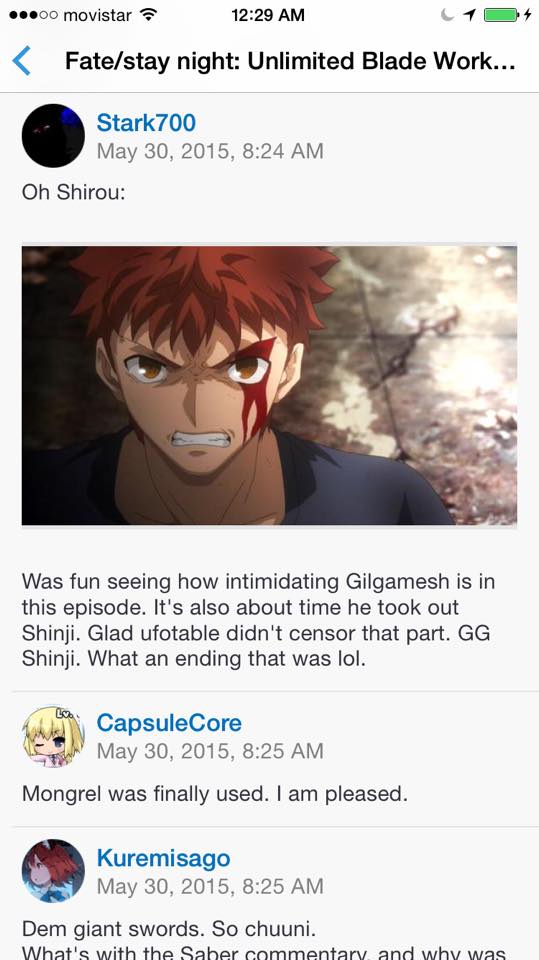Tap the 12:29 AM status bar clock
Viewport: 539px width, 960px height.
coord(268,15)
